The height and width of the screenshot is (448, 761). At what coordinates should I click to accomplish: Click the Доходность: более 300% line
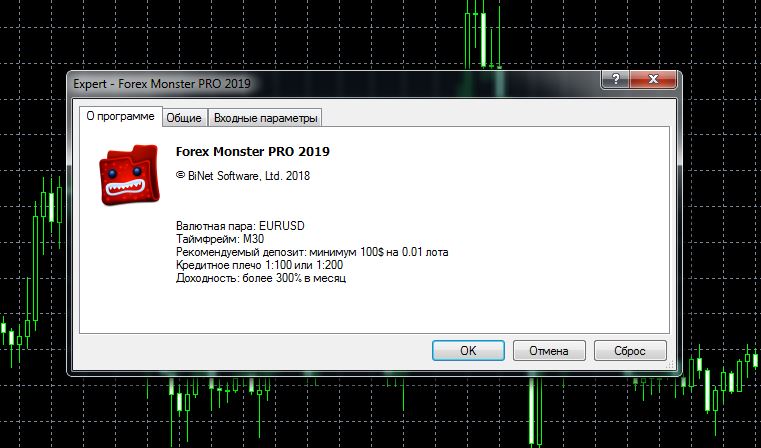click(261, 278)
